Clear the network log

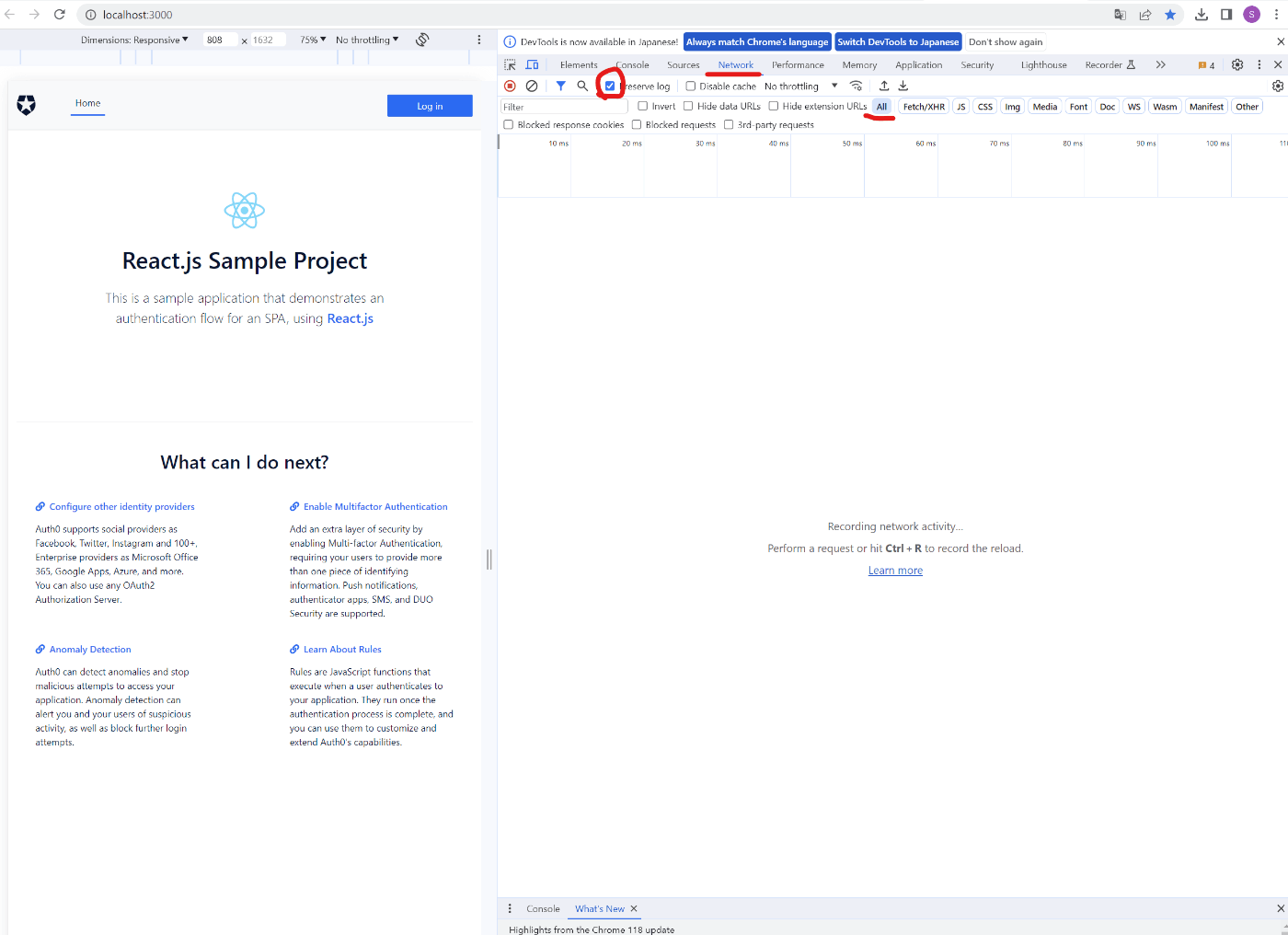point(532,86)
